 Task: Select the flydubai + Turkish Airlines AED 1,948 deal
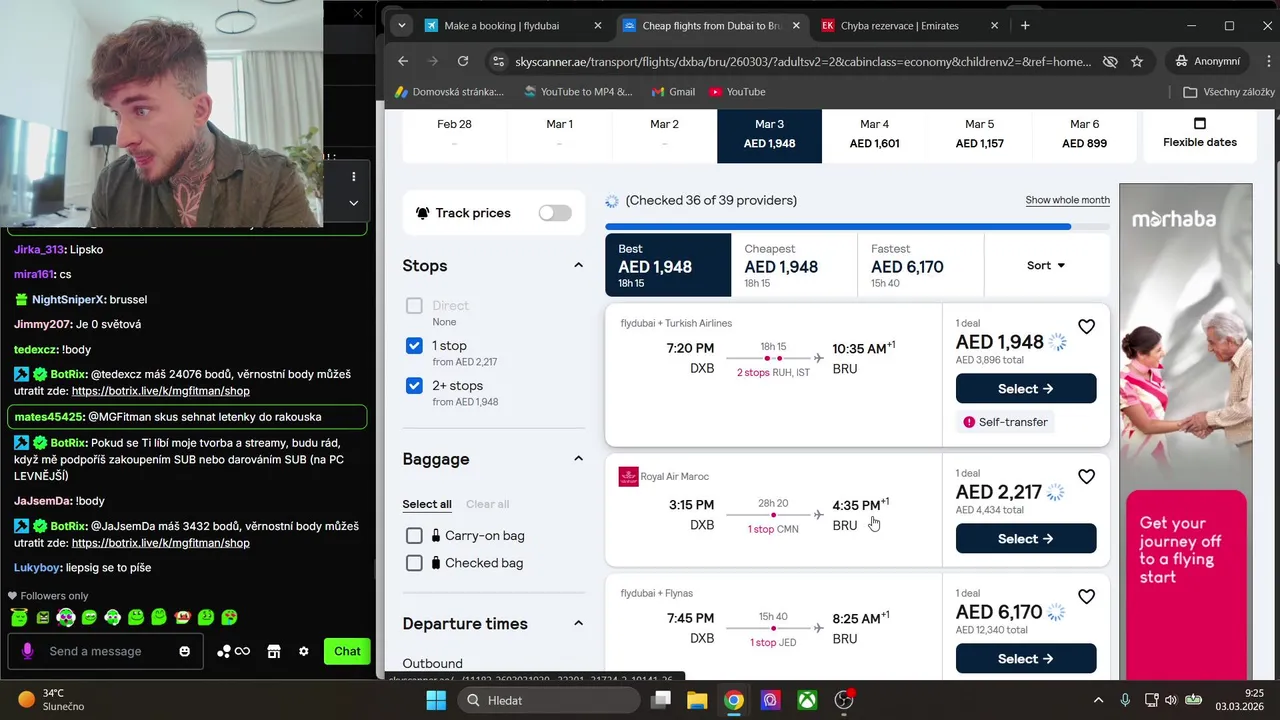(x=1026, y=388)
